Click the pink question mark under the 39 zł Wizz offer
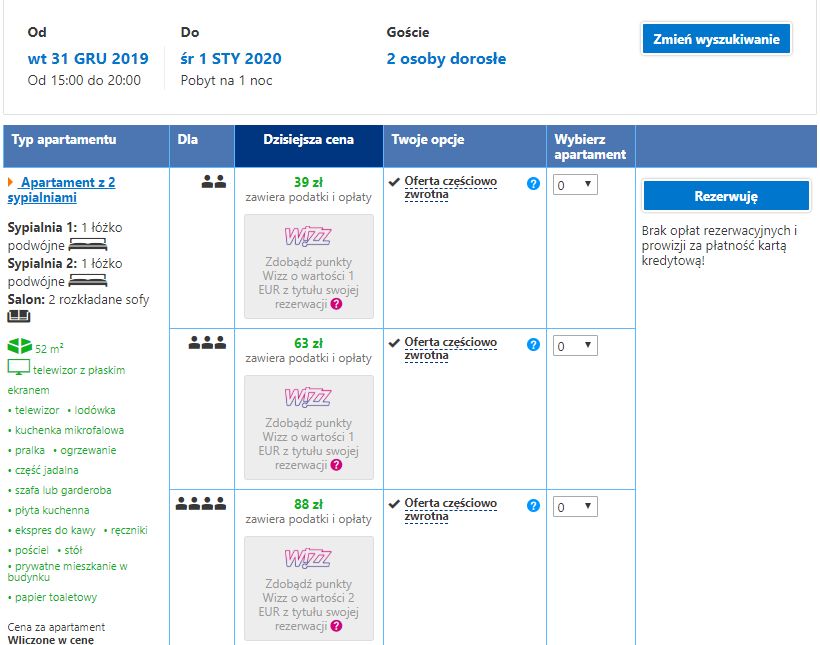The width and height of the screenshot is (820, 645). (x=336, y=304)
